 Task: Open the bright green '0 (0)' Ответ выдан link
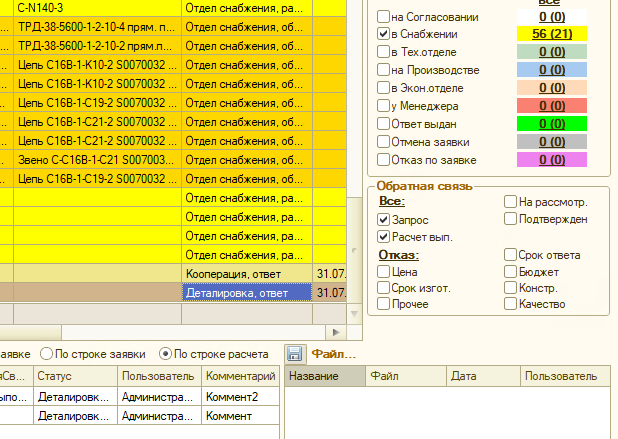tap(552, 124)
